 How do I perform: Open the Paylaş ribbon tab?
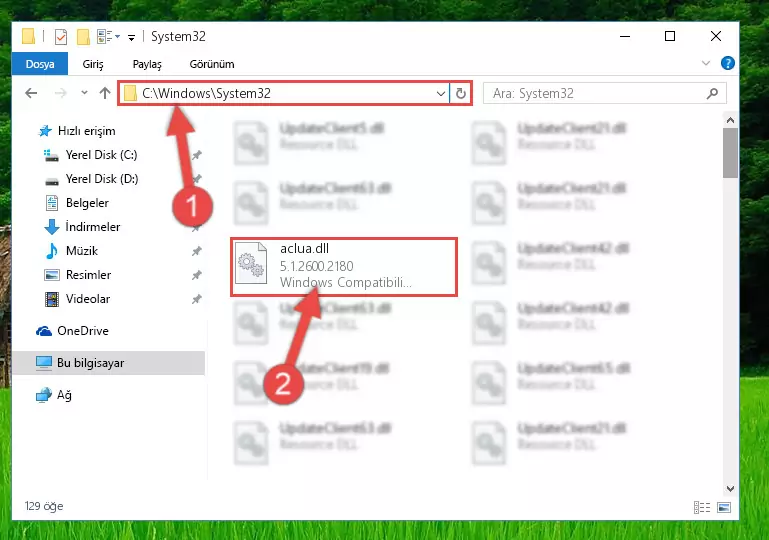click(147, 64)
